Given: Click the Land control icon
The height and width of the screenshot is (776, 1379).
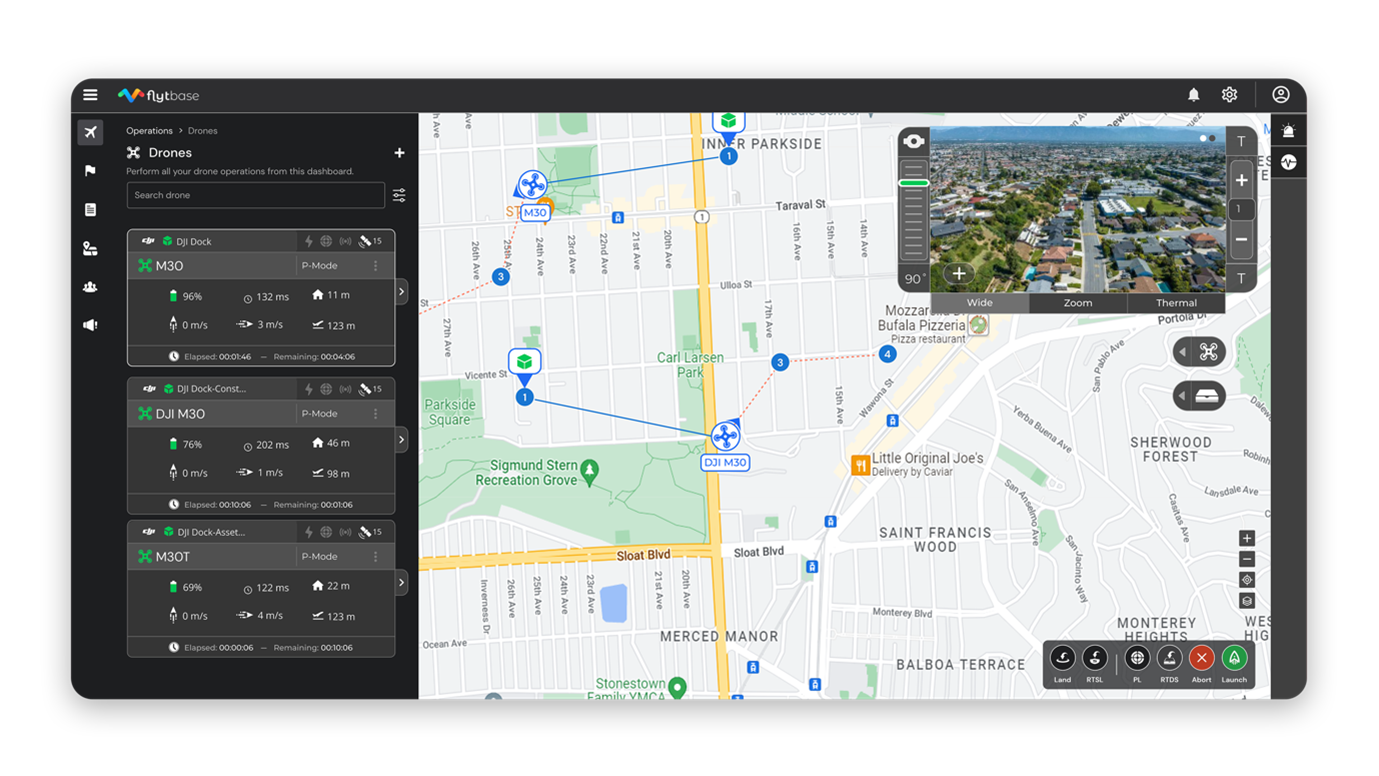Looking at the screenshot, I should tap(1062, 658).
